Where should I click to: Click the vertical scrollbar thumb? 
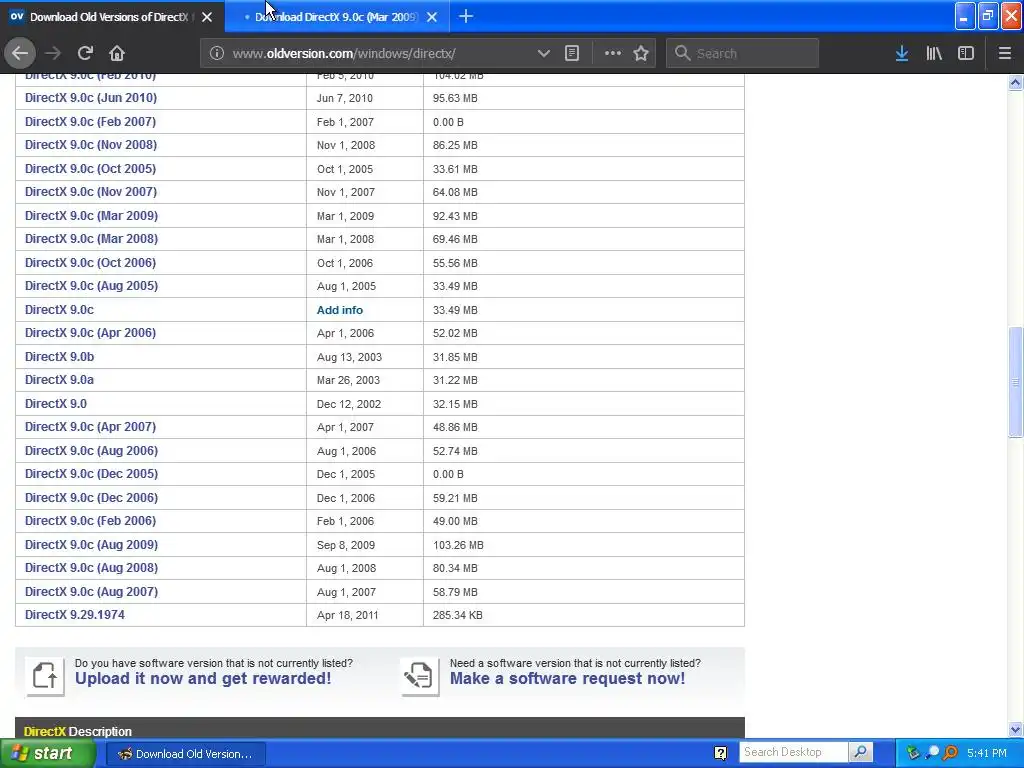tap(1016, 382)
